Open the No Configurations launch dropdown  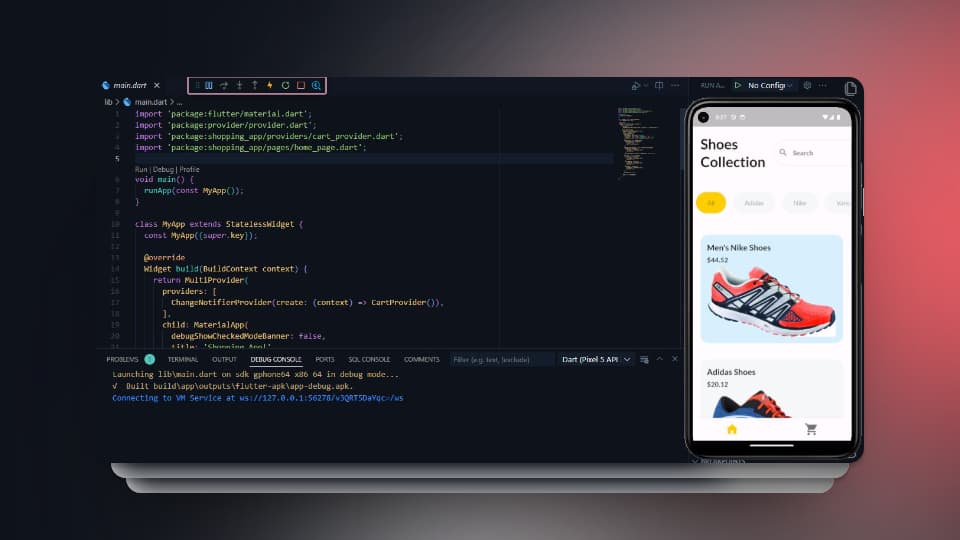[x=770, y=86]
